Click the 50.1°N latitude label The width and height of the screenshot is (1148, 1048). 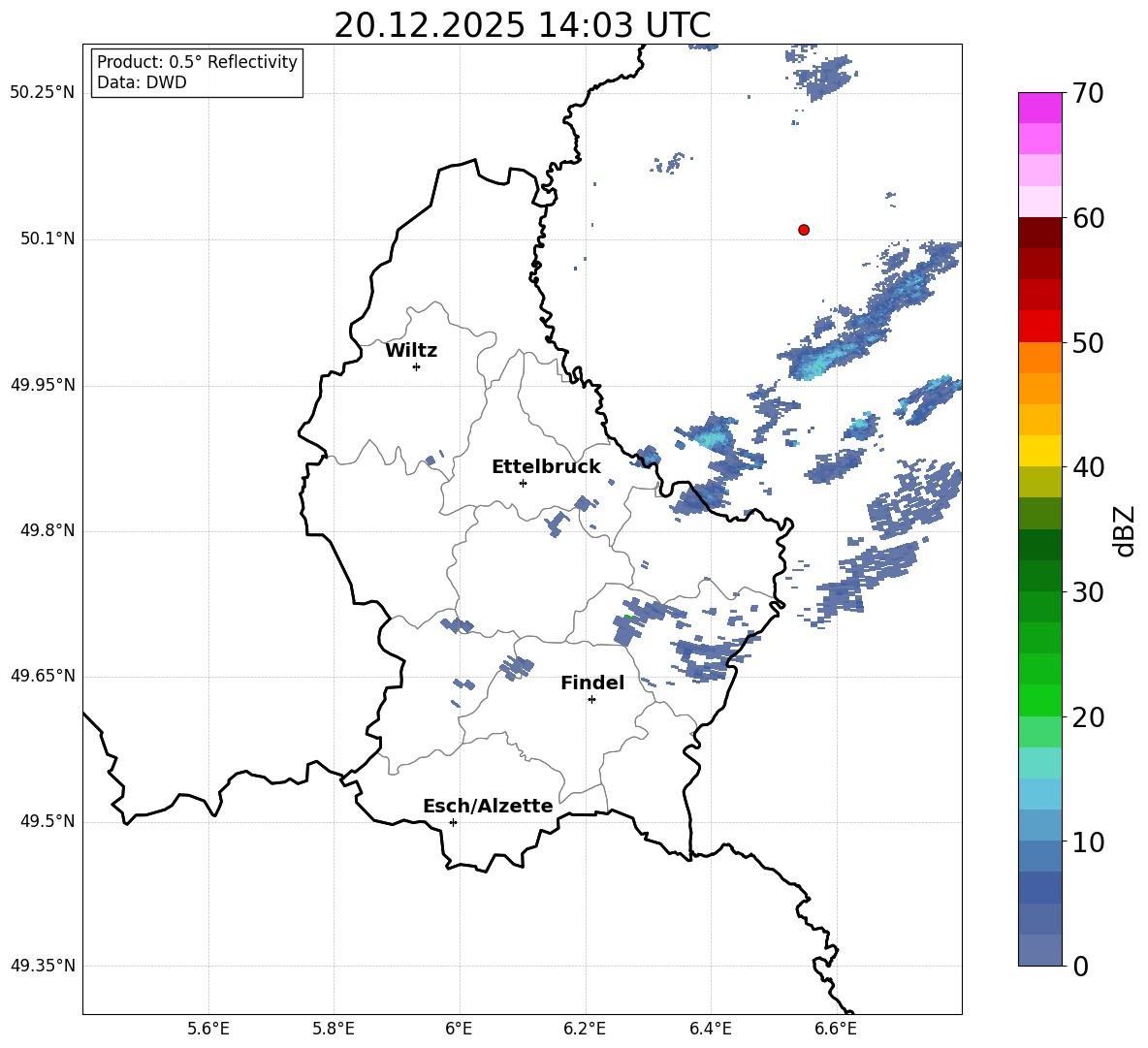click(48, 238)
